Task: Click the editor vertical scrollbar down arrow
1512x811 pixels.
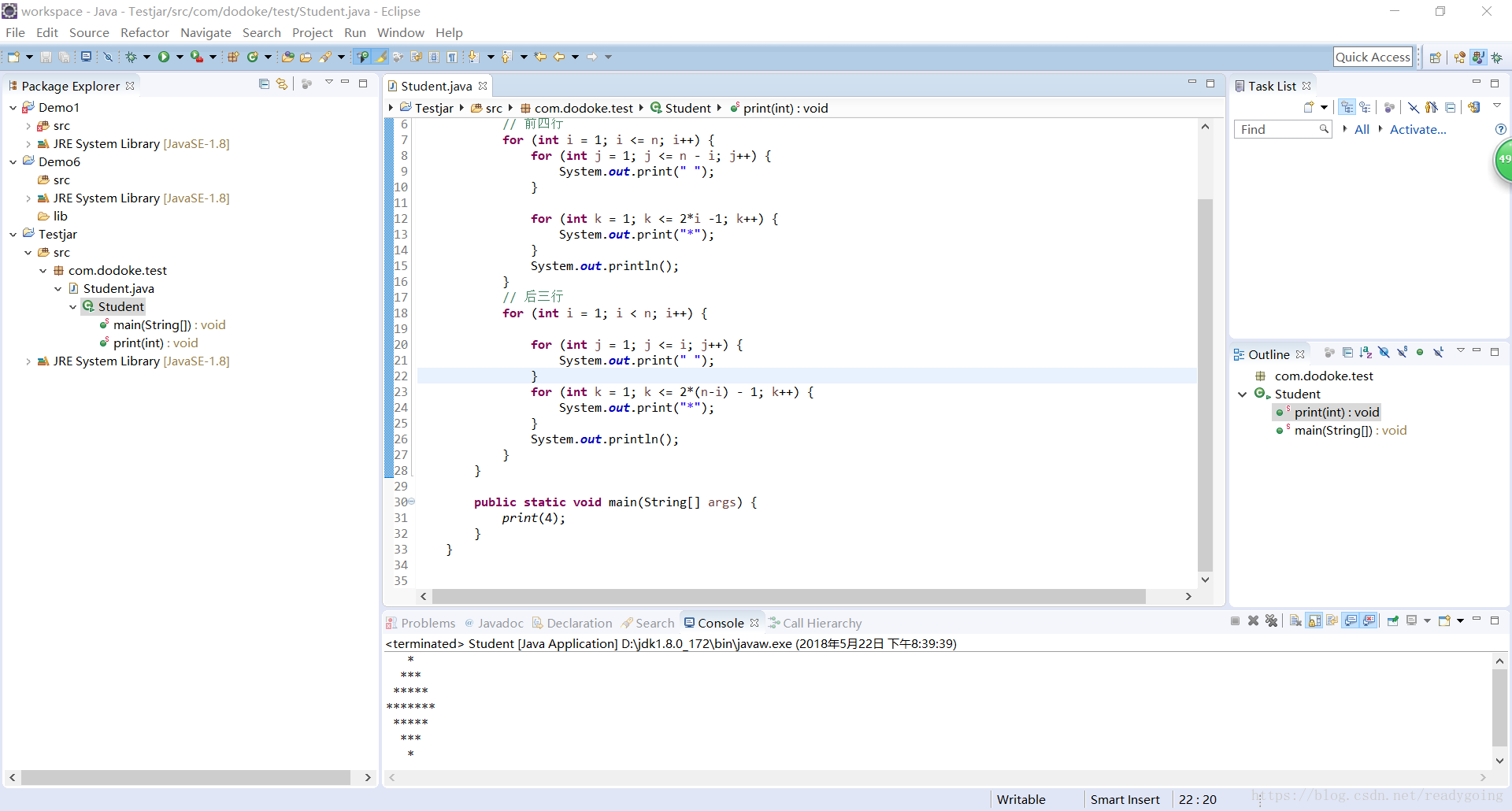Action: pyautogui.click(x=1205, y=580)
